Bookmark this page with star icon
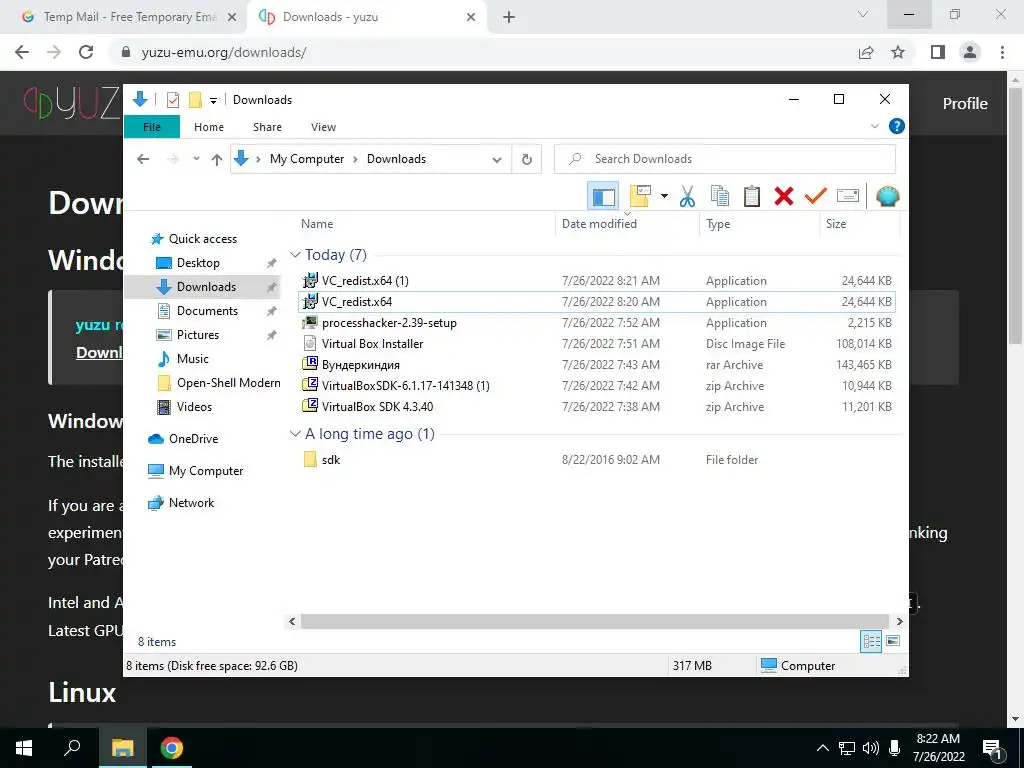The width and height of the screenshot is (1024, 768). click(898, 52)
